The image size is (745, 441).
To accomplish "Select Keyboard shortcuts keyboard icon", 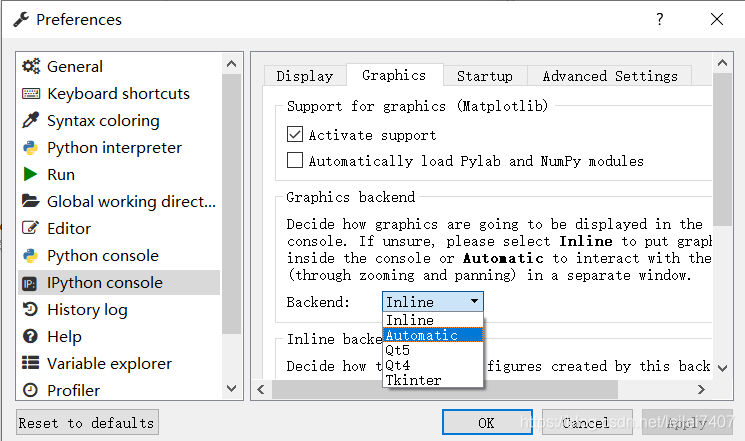I will (x=31, y=94).
